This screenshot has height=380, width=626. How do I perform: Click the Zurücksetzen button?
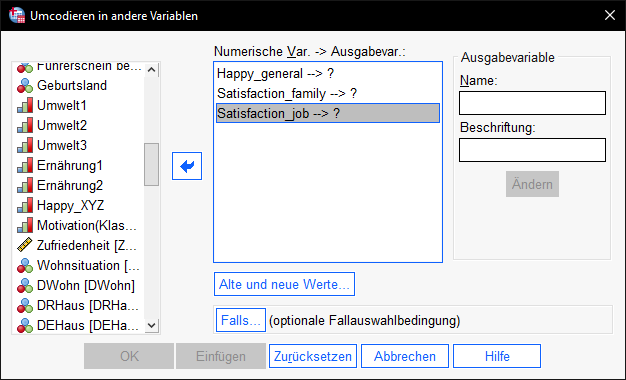pos(313,356)
